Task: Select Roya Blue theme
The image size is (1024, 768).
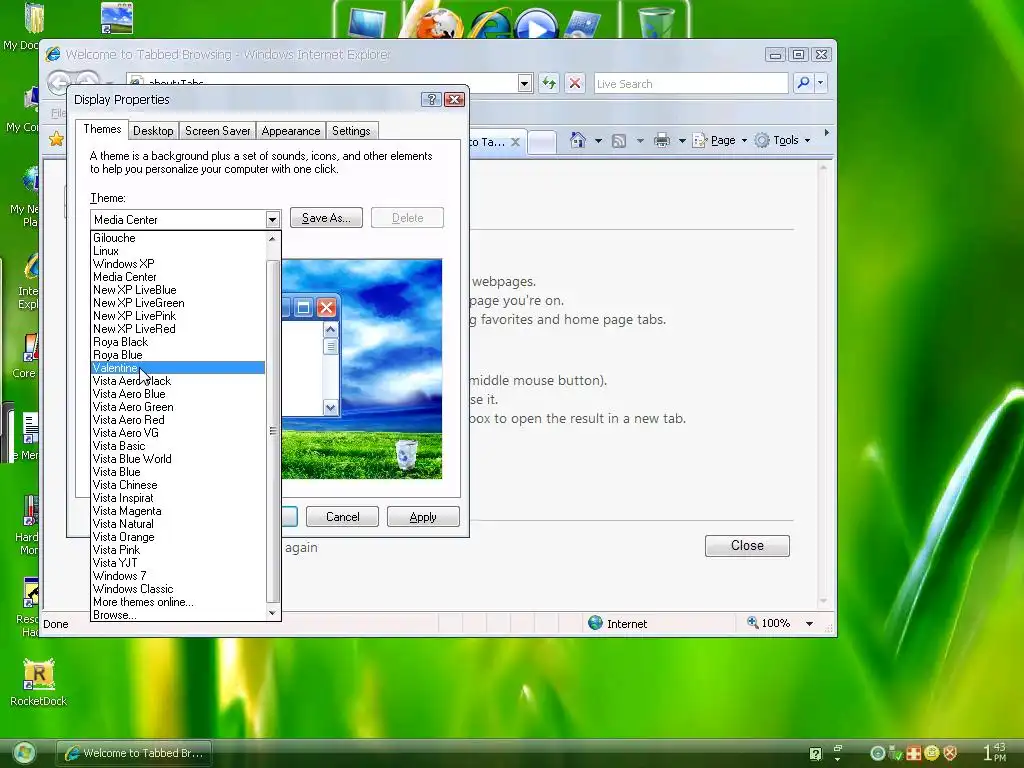Action: click(178, 355)
